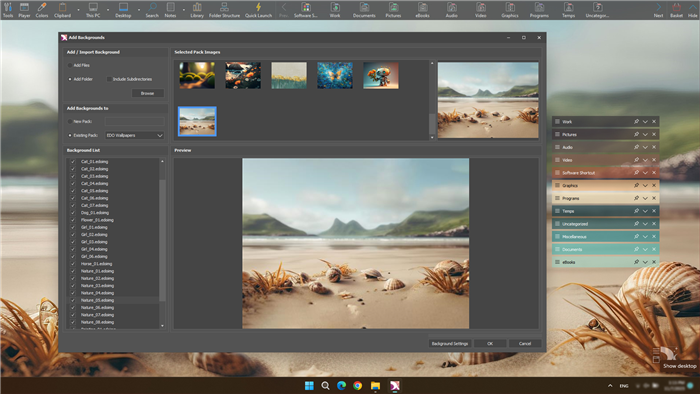Open File Explorer from taskbar

(375, 386)
